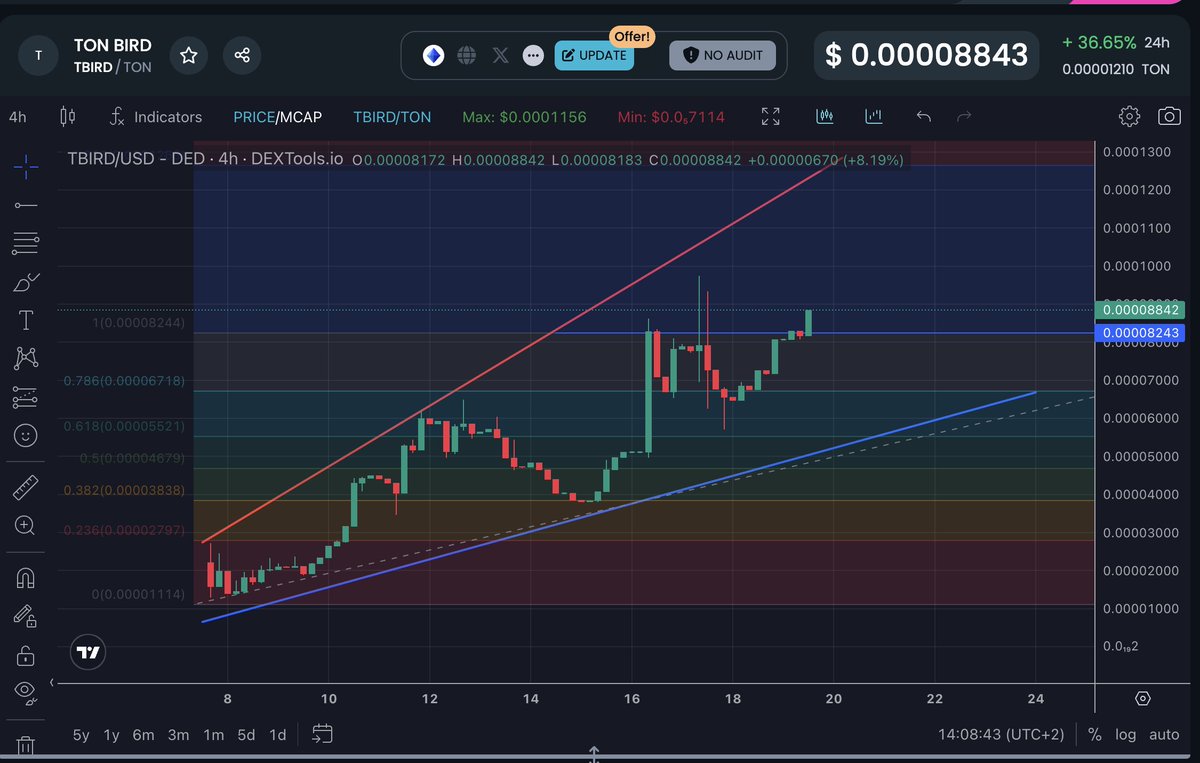
Task: Open chart settings gear
Action: click(x=1129, y=117)
